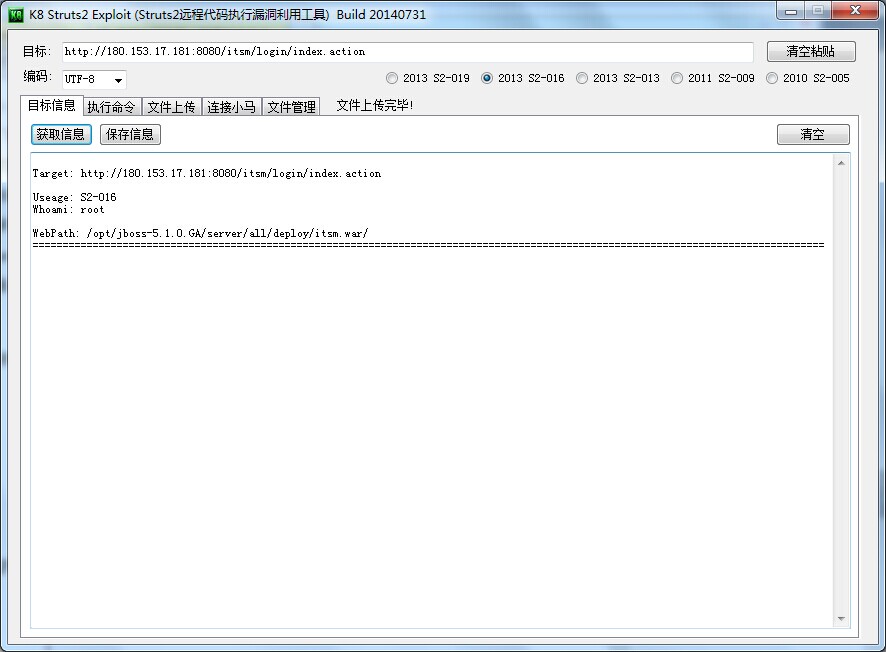886x652 pixels.
Task: Click the Target URL line in output
Action: pyautogui.click(x=207, y=173)
